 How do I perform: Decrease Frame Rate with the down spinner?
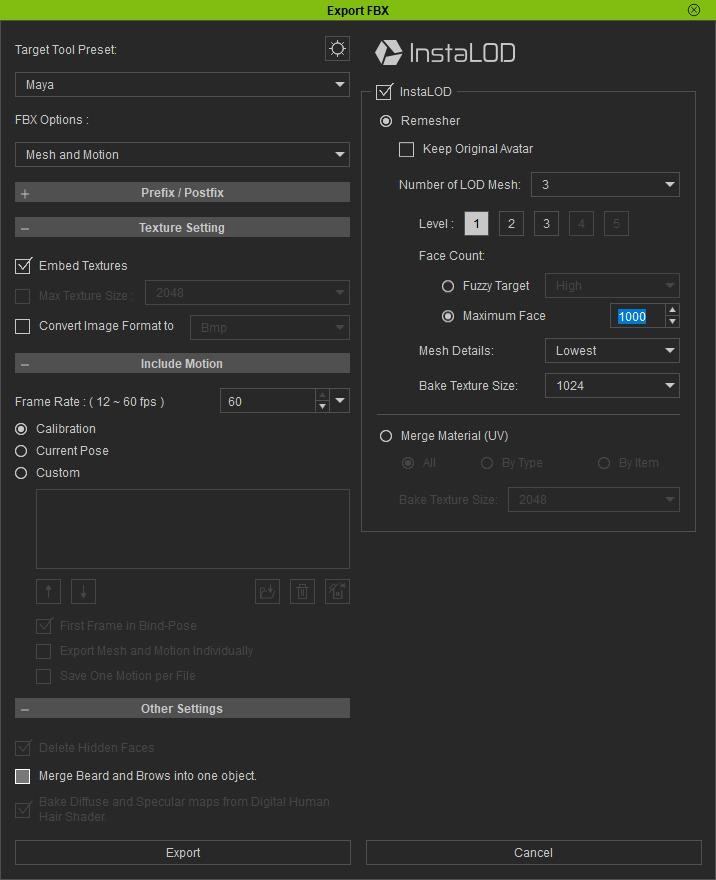322,407
